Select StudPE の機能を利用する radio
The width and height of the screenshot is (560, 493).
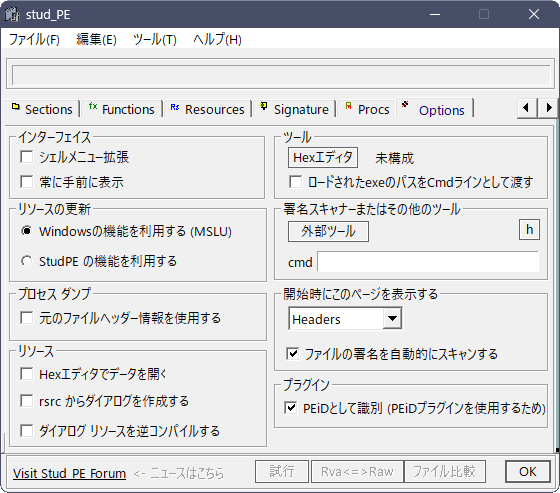click(x=26, y=261)
